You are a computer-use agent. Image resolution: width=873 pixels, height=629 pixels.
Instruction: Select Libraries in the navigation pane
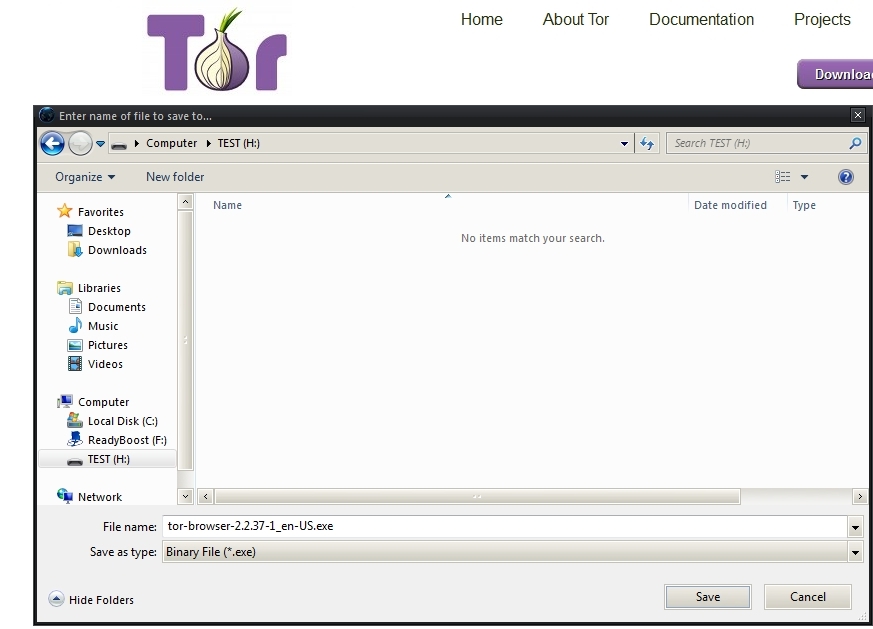[99, 288]
